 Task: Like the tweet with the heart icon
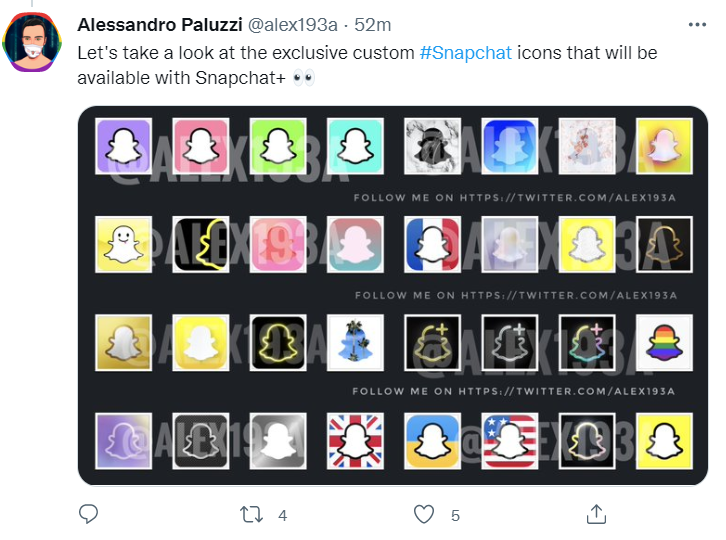point(424,514)
